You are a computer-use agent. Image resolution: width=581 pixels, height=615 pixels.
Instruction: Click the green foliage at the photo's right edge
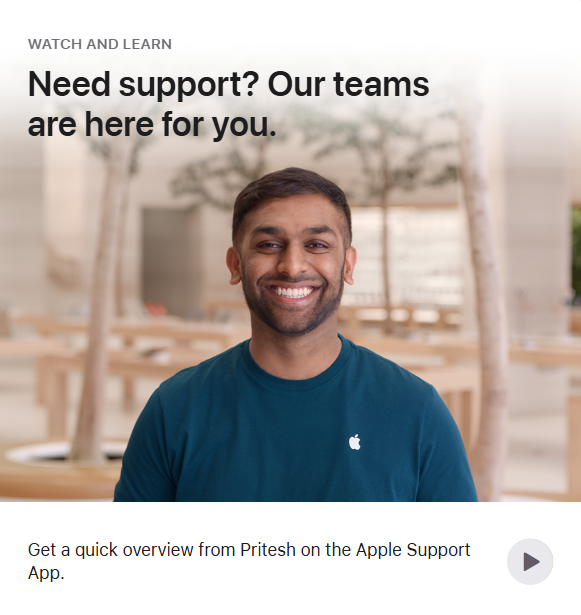576,255
